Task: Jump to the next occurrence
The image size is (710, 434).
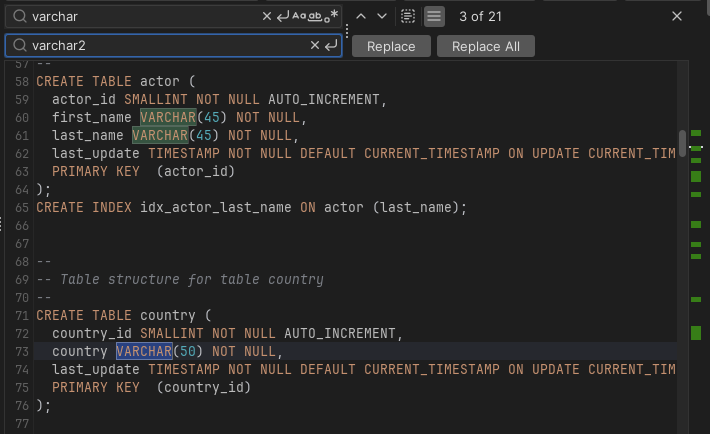Action: [x=382, y=16]
